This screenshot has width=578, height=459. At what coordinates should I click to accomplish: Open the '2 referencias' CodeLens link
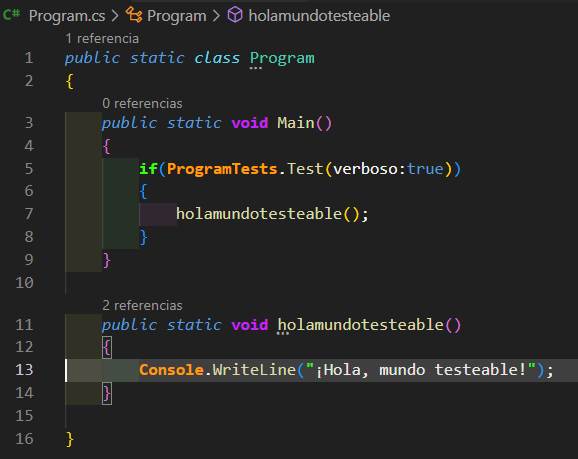[142, 305]
